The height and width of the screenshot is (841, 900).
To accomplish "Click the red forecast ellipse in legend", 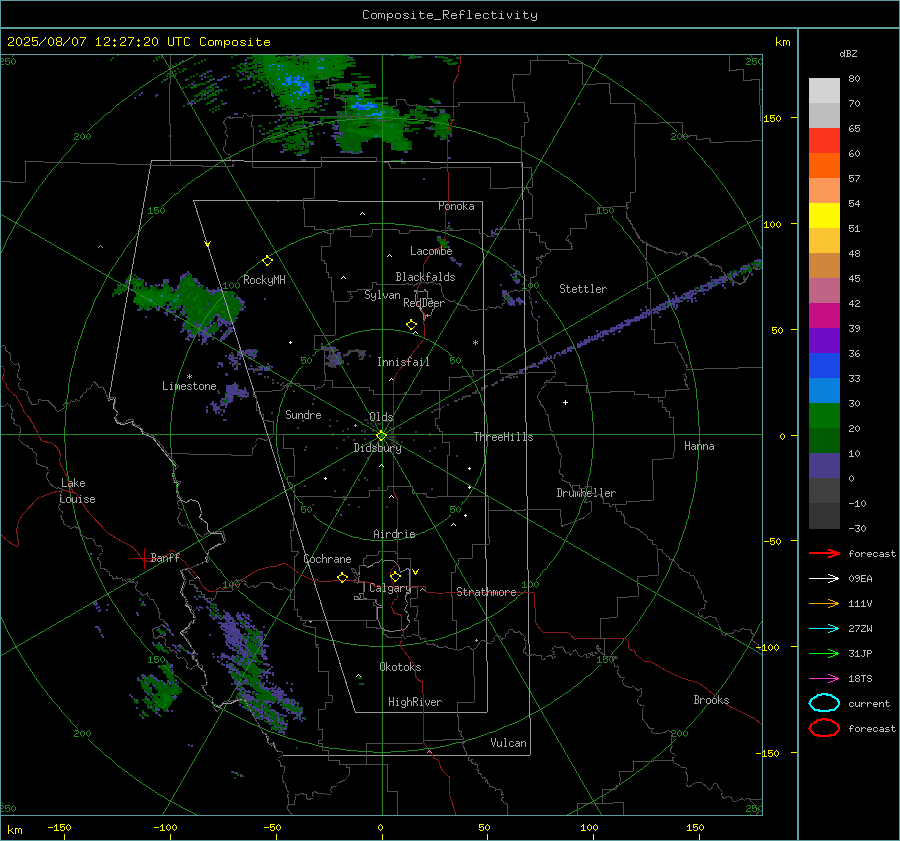I will [x=824, y=728].
